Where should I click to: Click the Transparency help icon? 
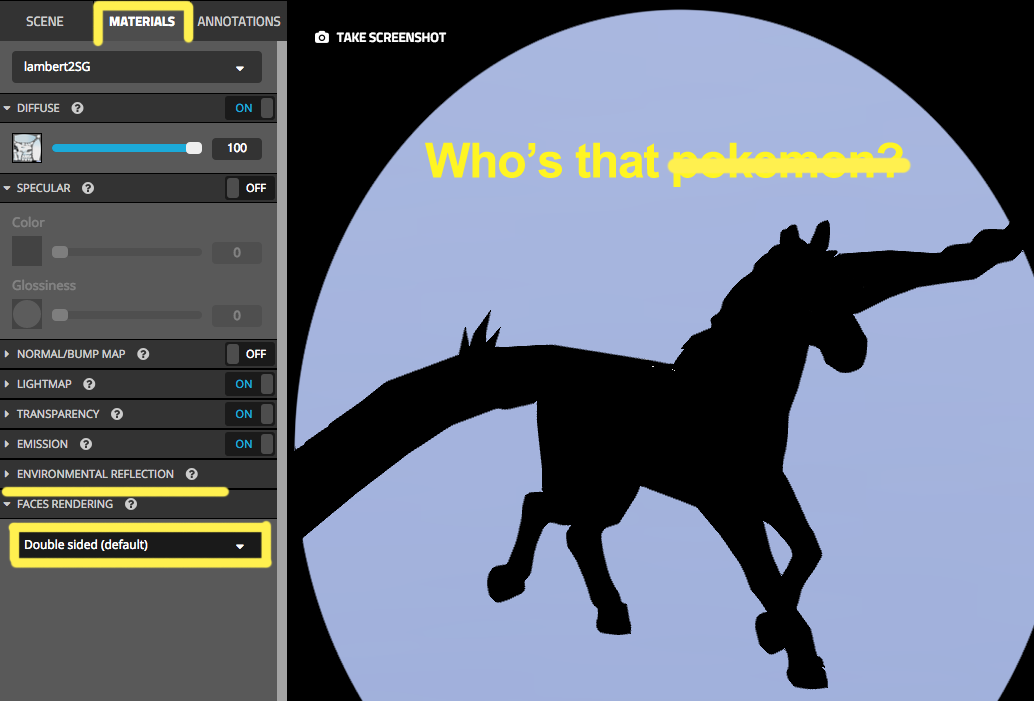[117, 414]
